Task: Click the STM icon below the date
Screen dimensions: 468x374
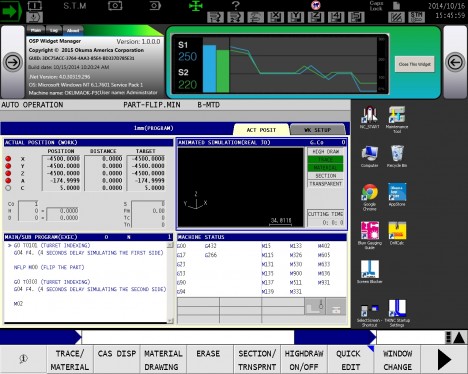Action: 416,17
